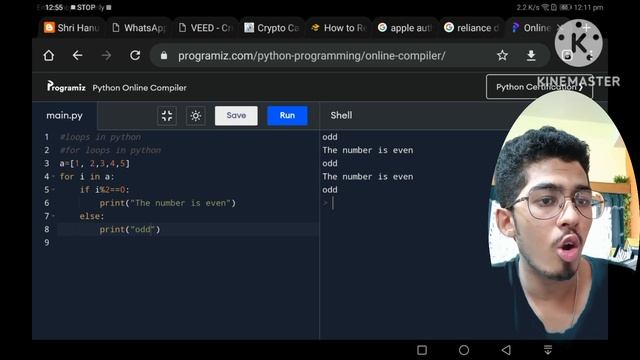Open the Python Certification link
The height and width of the screenshot is (360, 640).
click(x=539, y=87)
